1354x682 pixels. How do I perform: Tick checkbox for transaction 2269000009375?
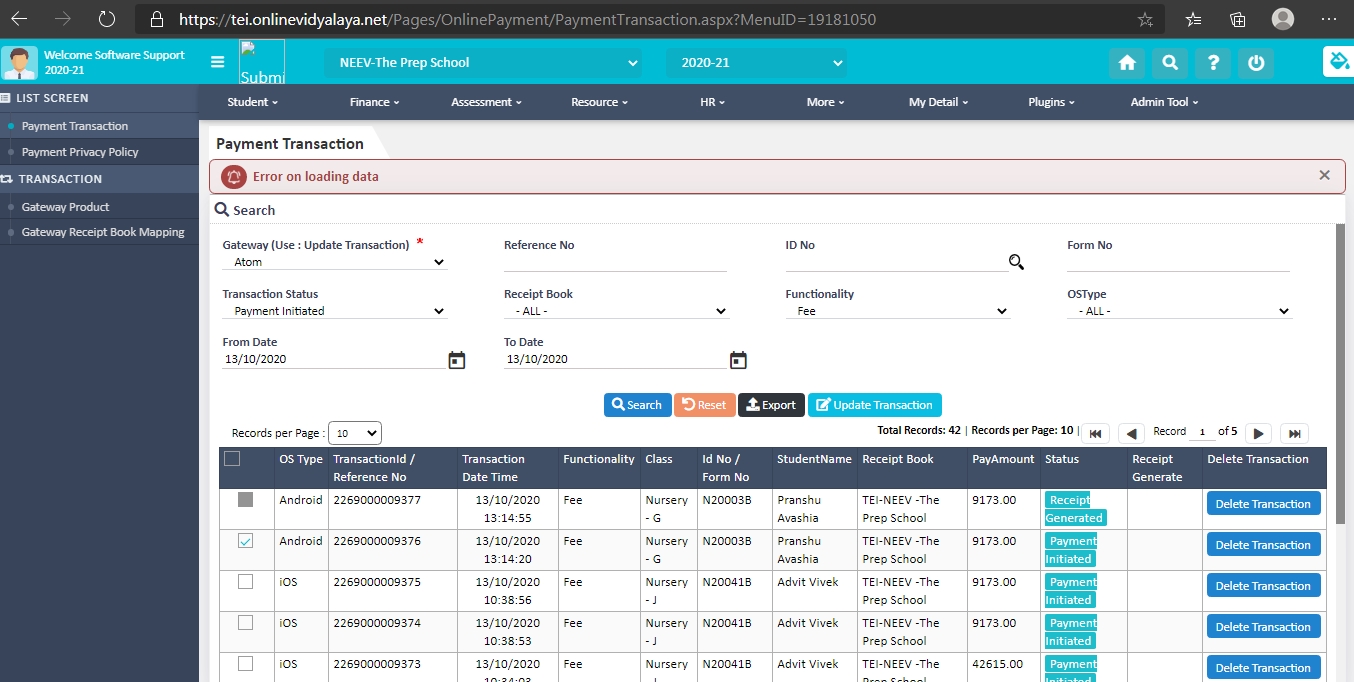(246, 582)
